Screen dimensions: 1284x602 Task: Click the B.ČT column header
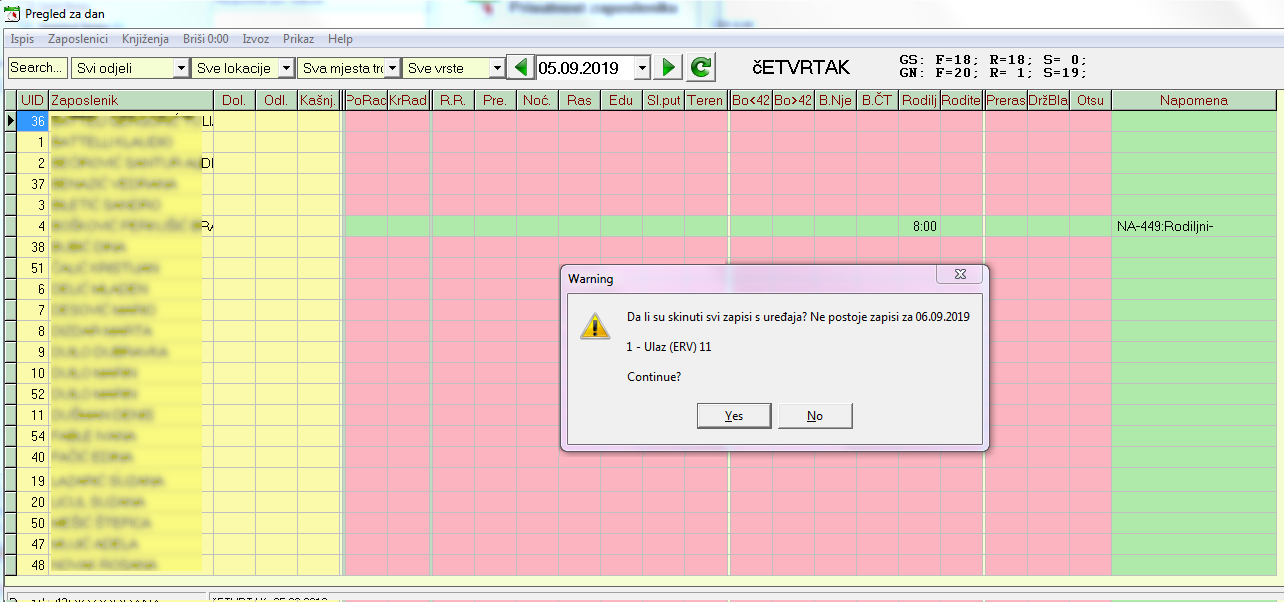point(877,100)
